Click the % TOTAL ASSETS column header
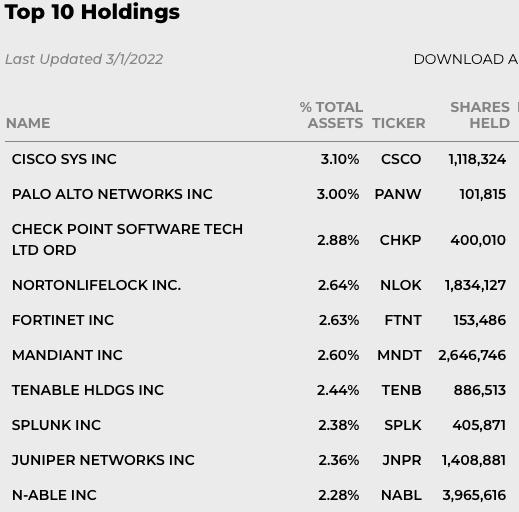 (331, 115)
